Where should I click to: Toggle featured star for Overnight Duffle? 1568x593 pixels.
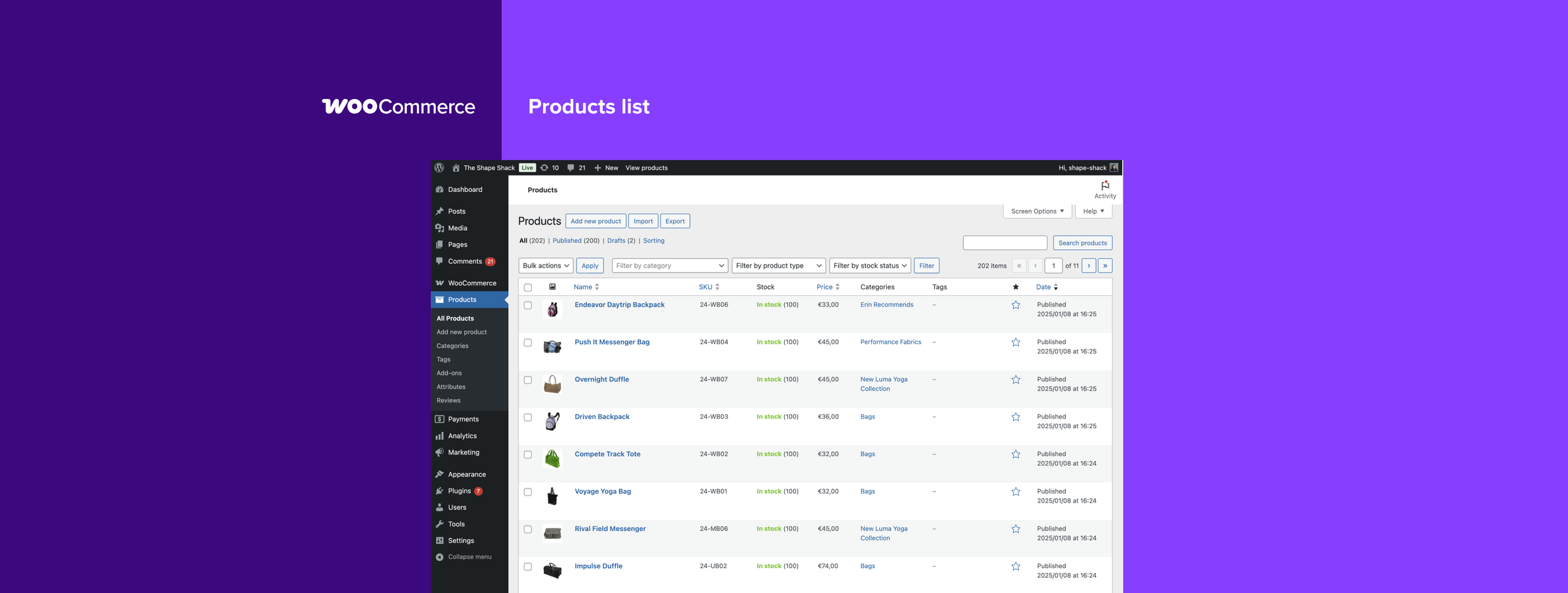point(1015,380)
